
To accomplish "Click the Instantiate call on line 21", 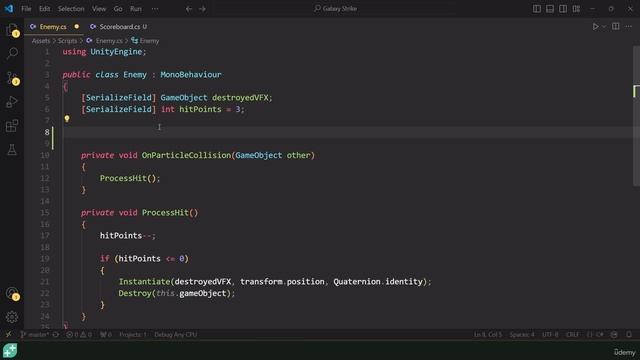I will [144, 282].
